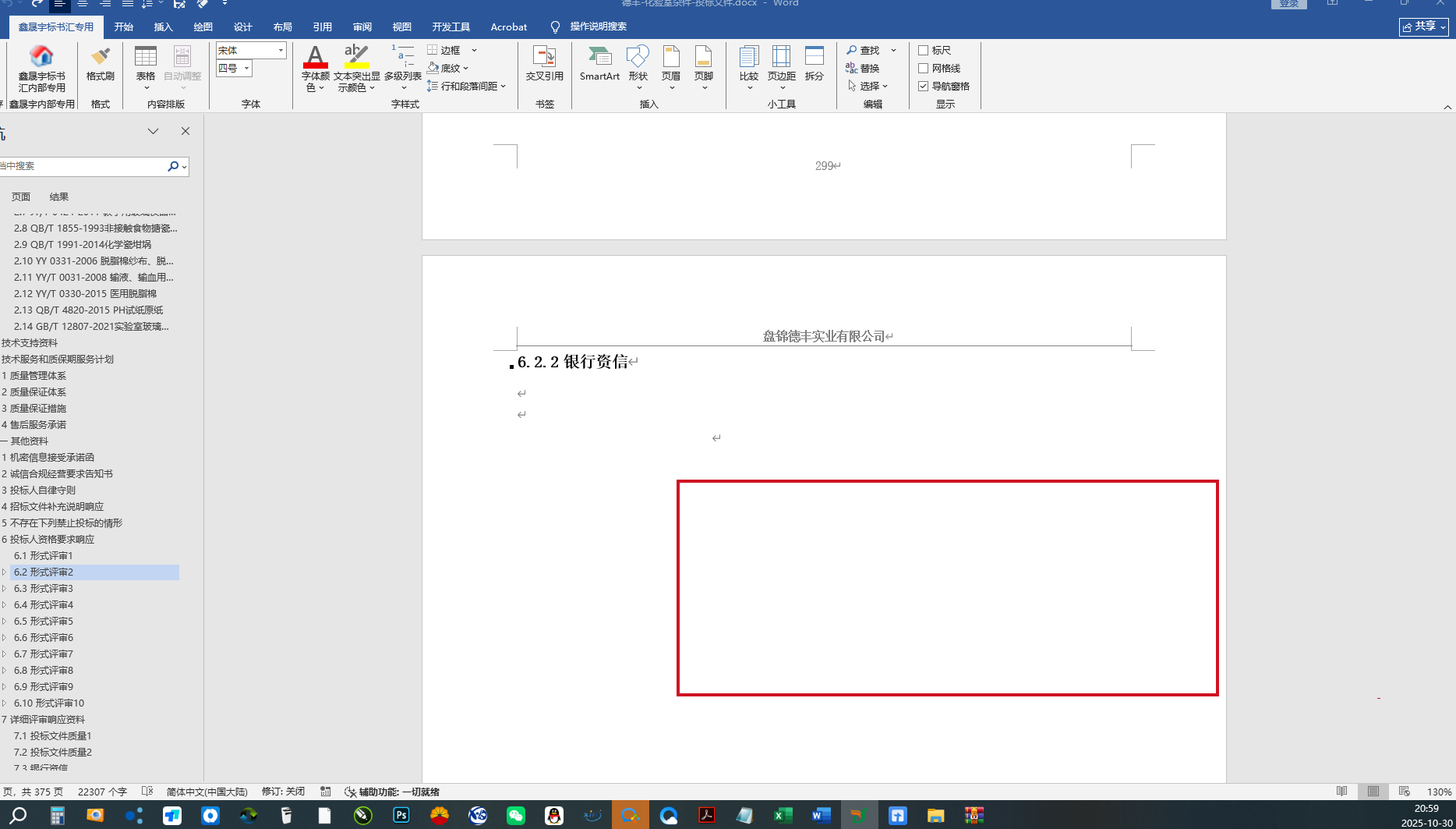
Task: Switch to the 设计 ribbon tab
Action: [243, 27]
